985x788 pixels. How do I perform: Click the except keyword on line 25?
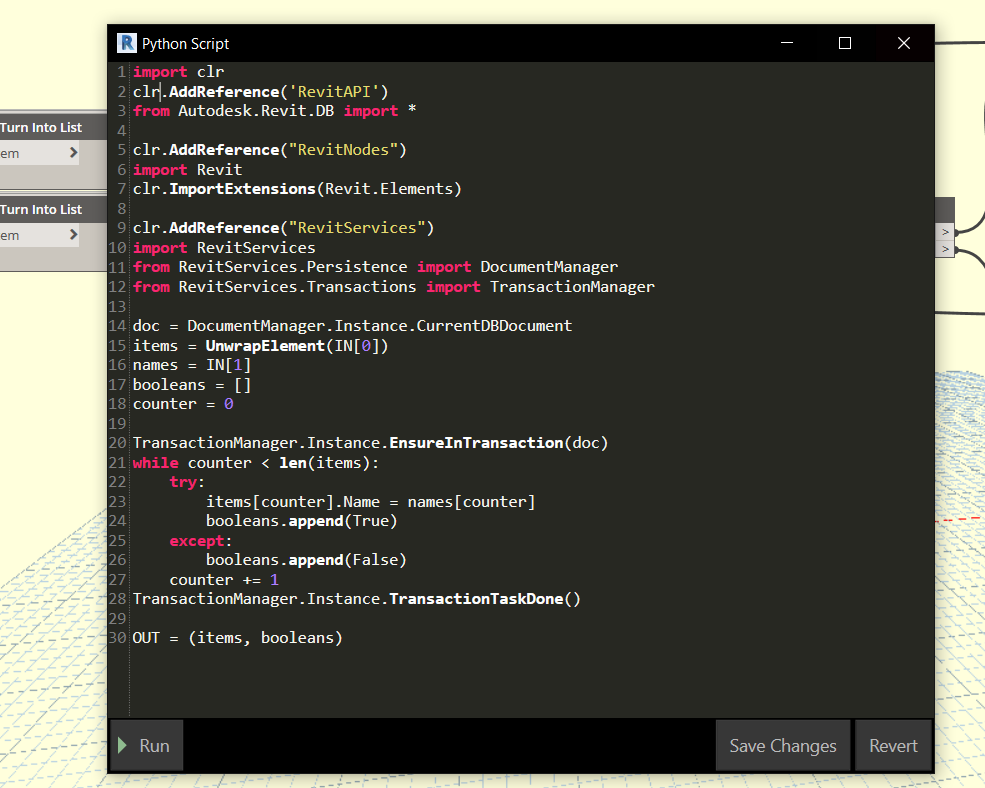[x=197, y=541]
